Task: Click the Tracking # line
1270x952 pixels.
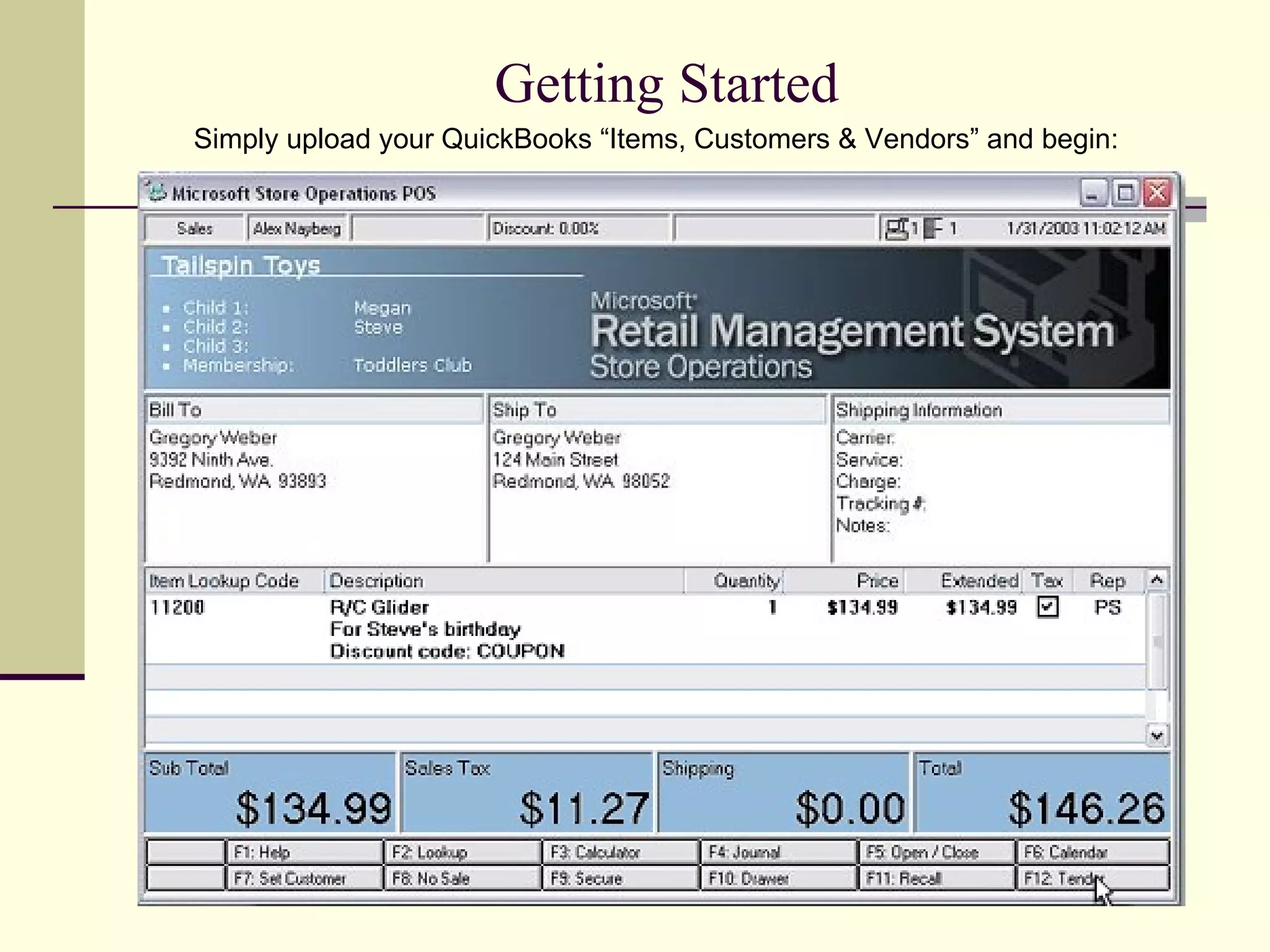Action: pos(881,503)
